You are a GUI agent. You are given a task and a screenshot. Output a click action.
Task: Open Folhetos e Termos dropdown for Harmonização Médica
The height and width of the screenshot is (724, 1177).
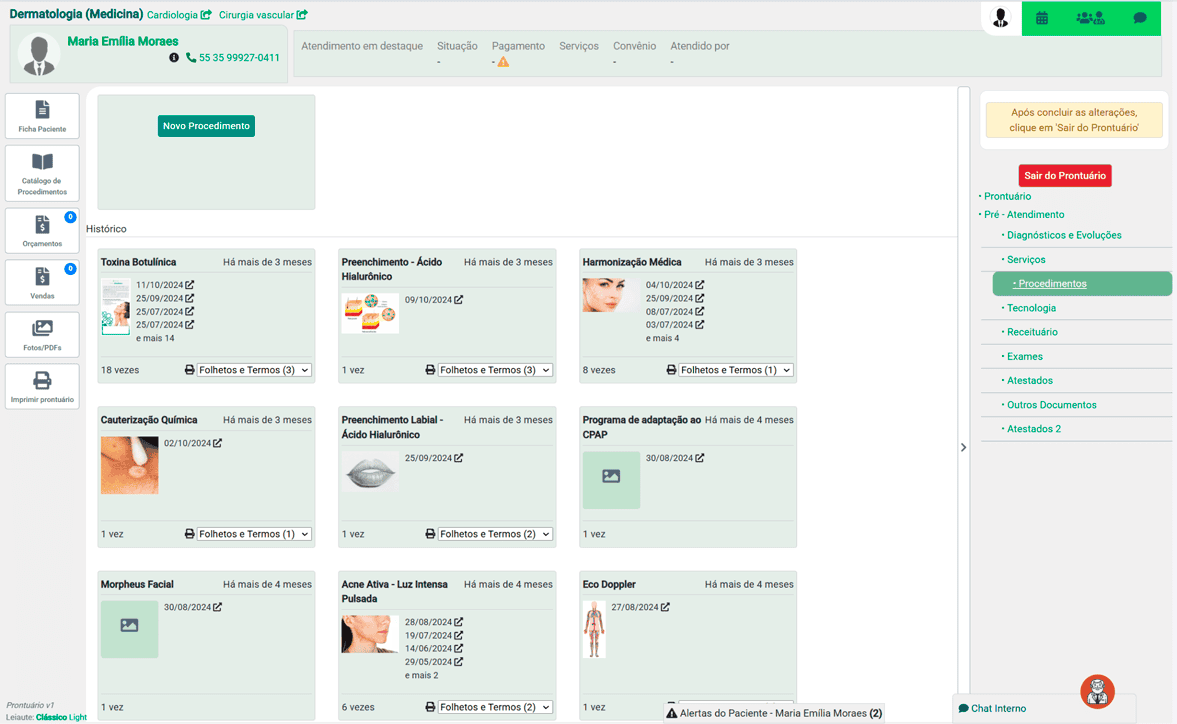point(735,370)
